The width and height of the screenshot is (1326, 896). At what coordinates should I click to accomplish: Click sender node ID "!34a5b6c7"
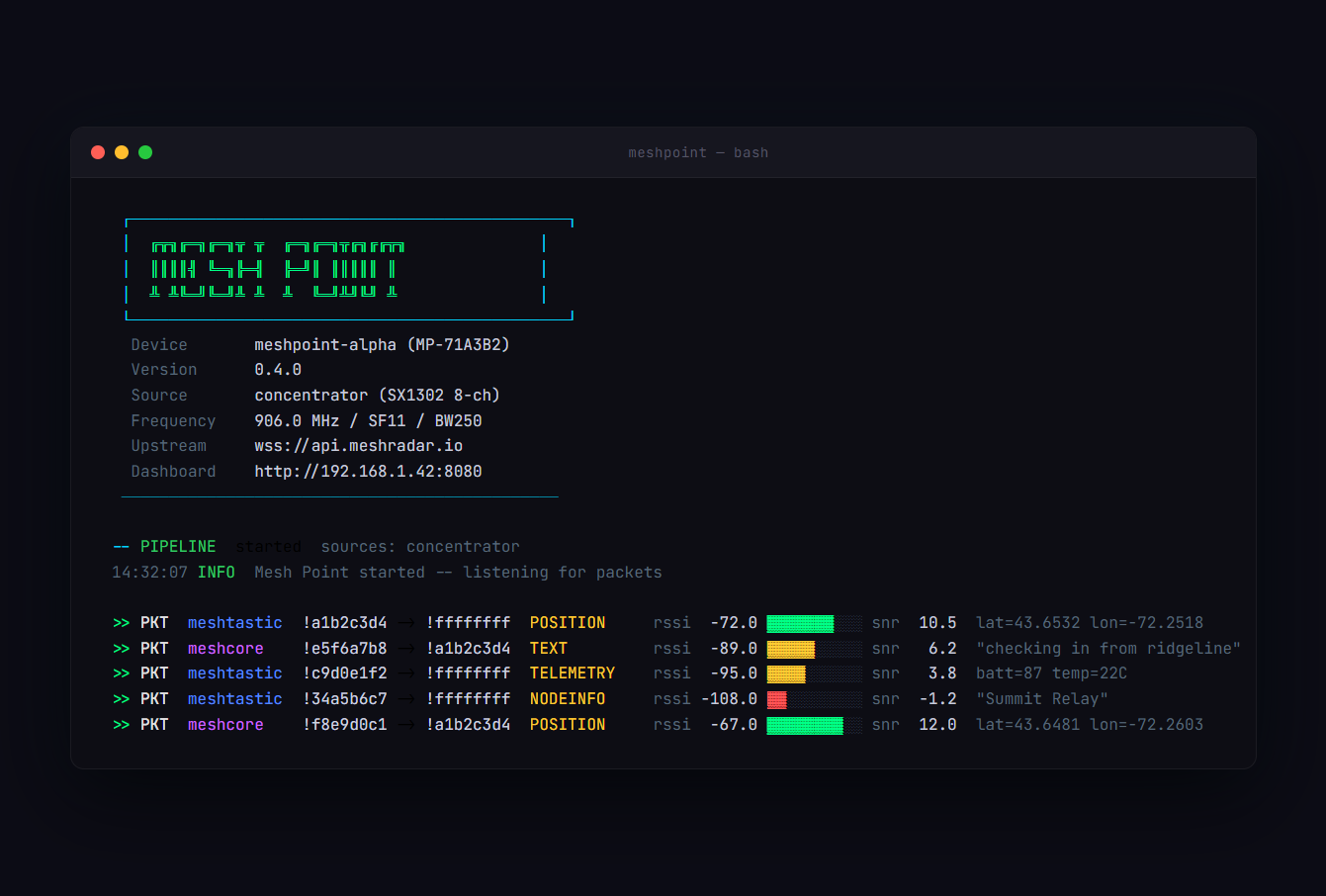pyautogui.click(x=345, y=699)
